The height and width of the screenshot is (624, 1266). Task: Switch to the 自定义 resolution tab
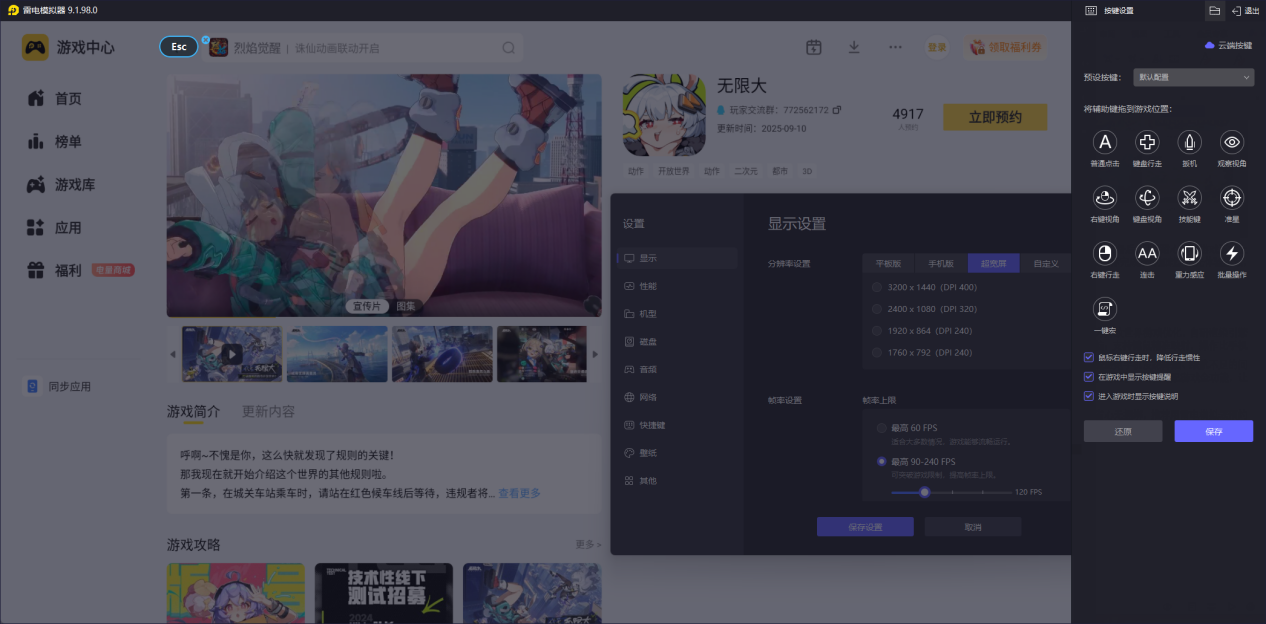coord(1046,264)
